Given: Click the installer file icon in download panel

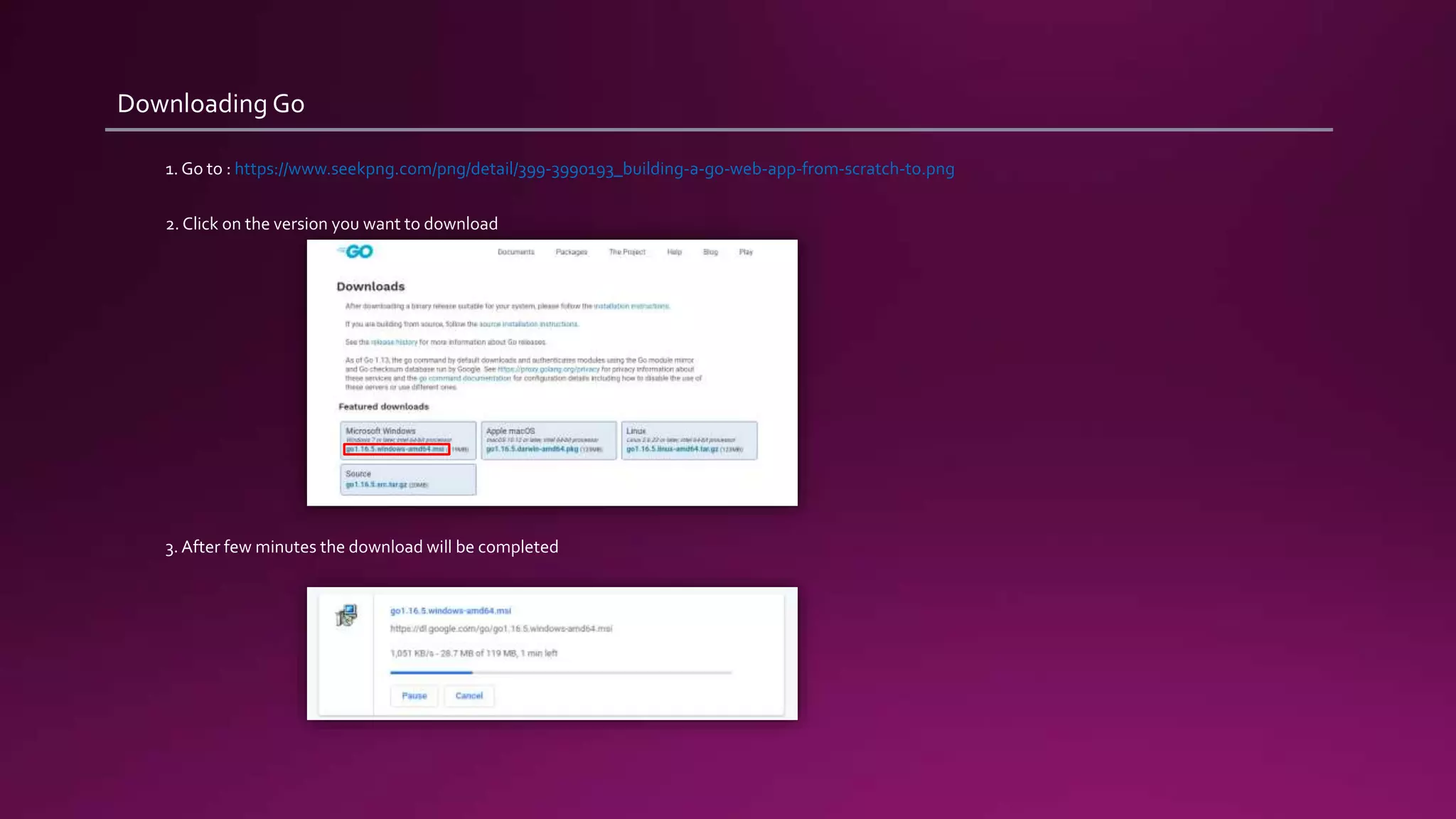Looking at the screenshot, I should click(346, 615).
